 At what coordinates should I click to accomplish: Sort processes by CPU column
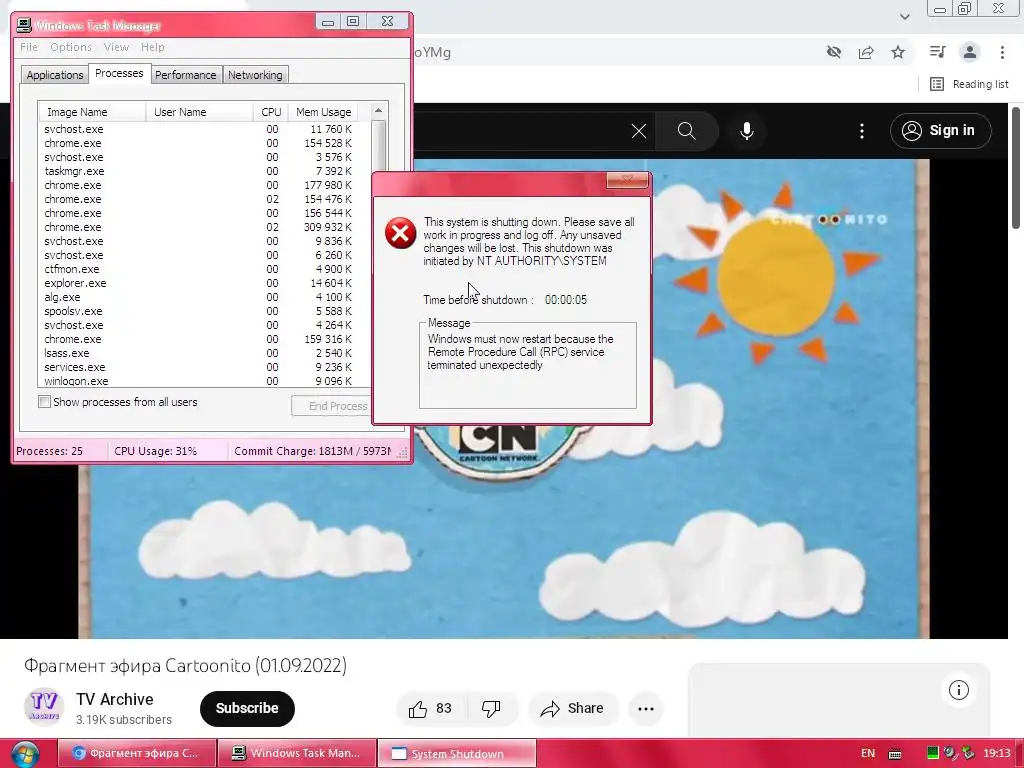271,112
